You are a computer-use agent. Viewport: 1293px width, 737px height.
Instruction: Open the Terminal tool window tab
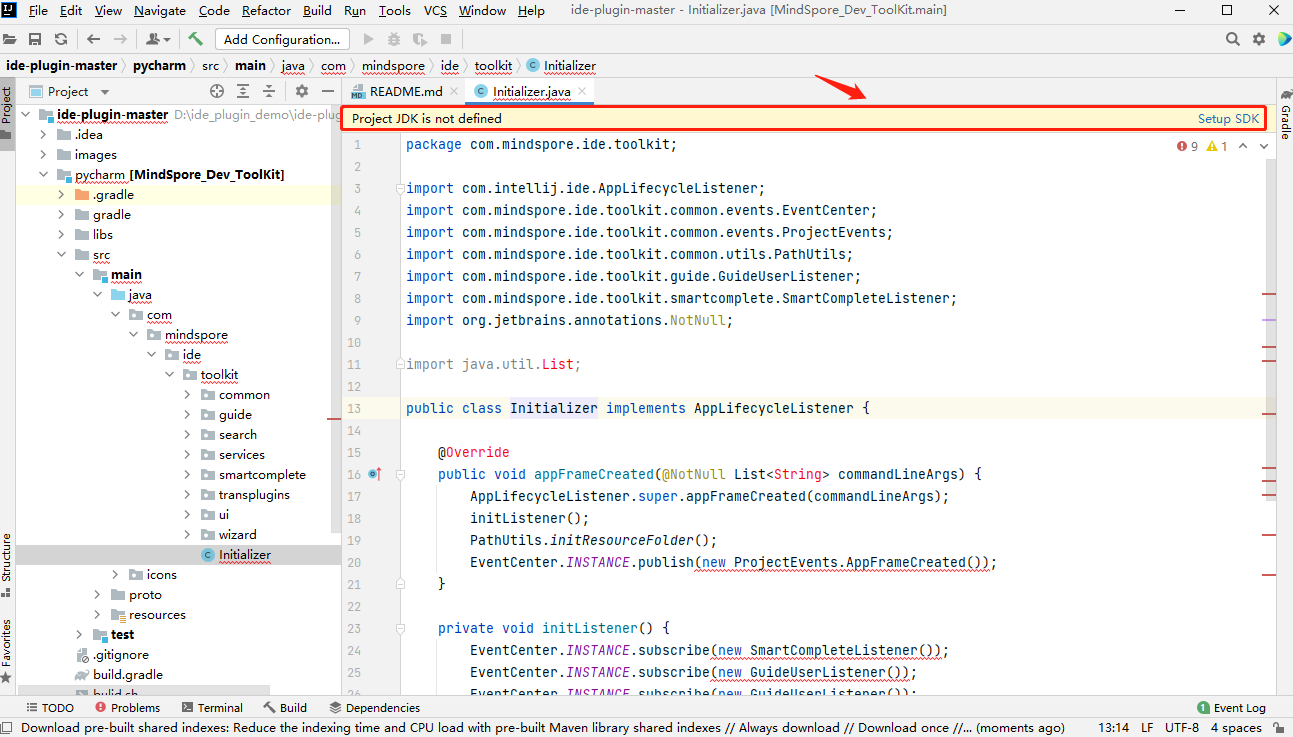pos(211,708)
